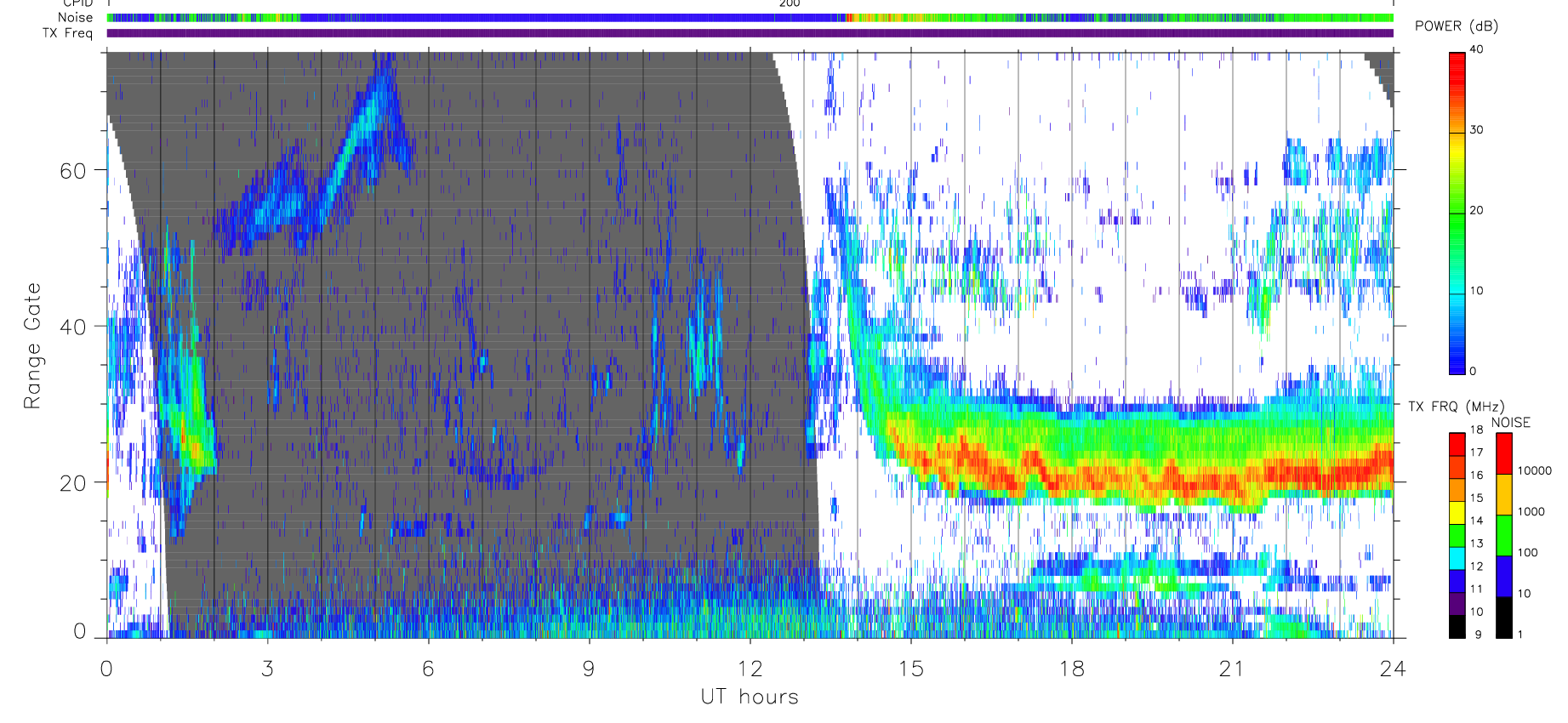Select the 1000 label on noise scale

[1531, 511]
